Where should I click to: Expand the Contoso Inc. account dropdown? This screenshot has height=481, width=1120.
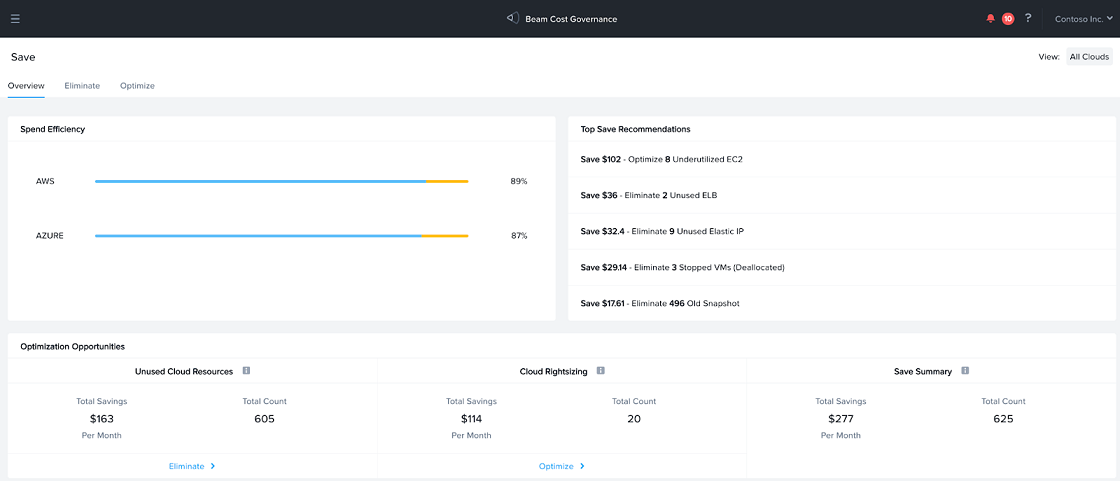pyautogui.click(x=1084, y=18)
